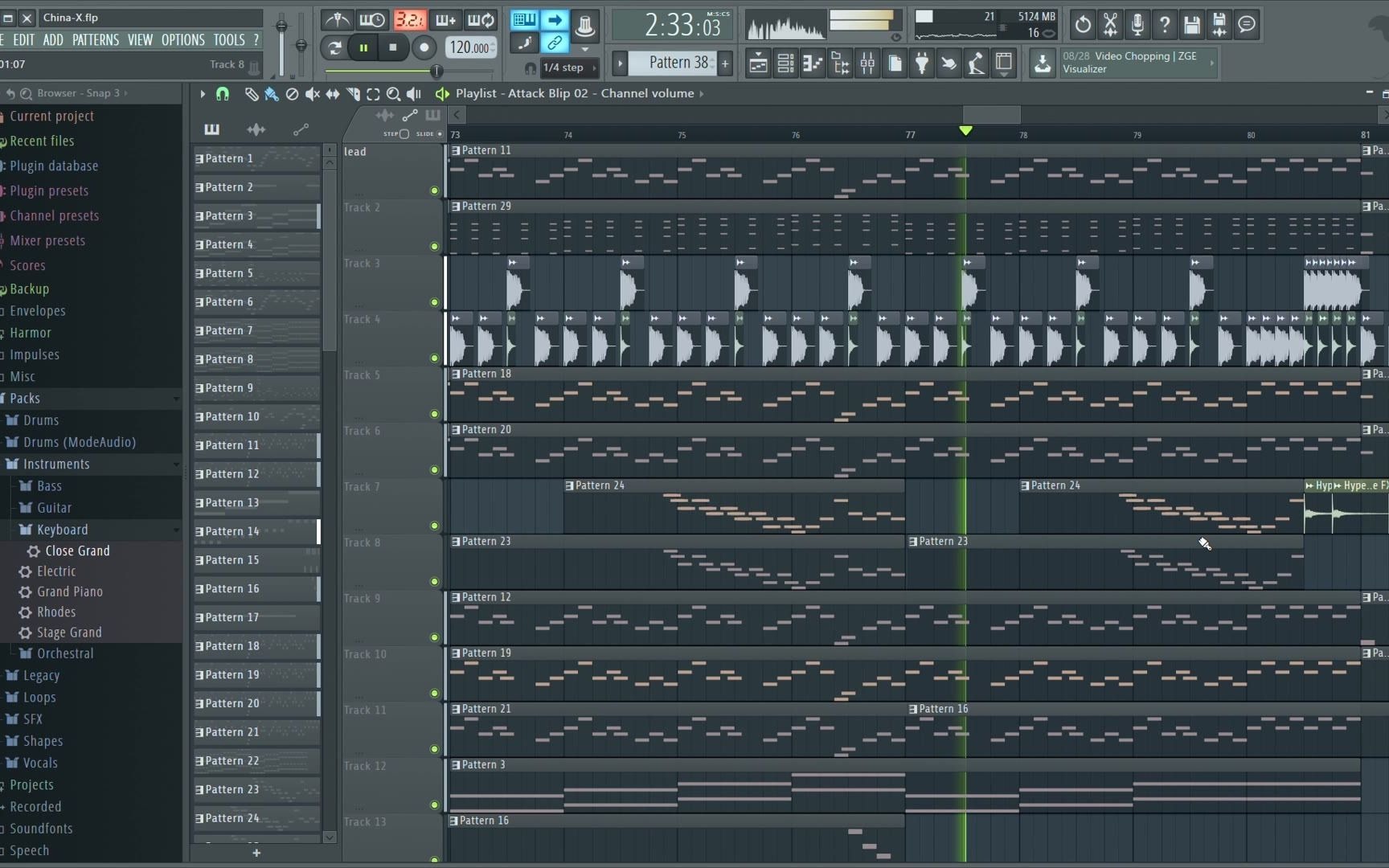Open the Playlist options menu arrow

203,94
